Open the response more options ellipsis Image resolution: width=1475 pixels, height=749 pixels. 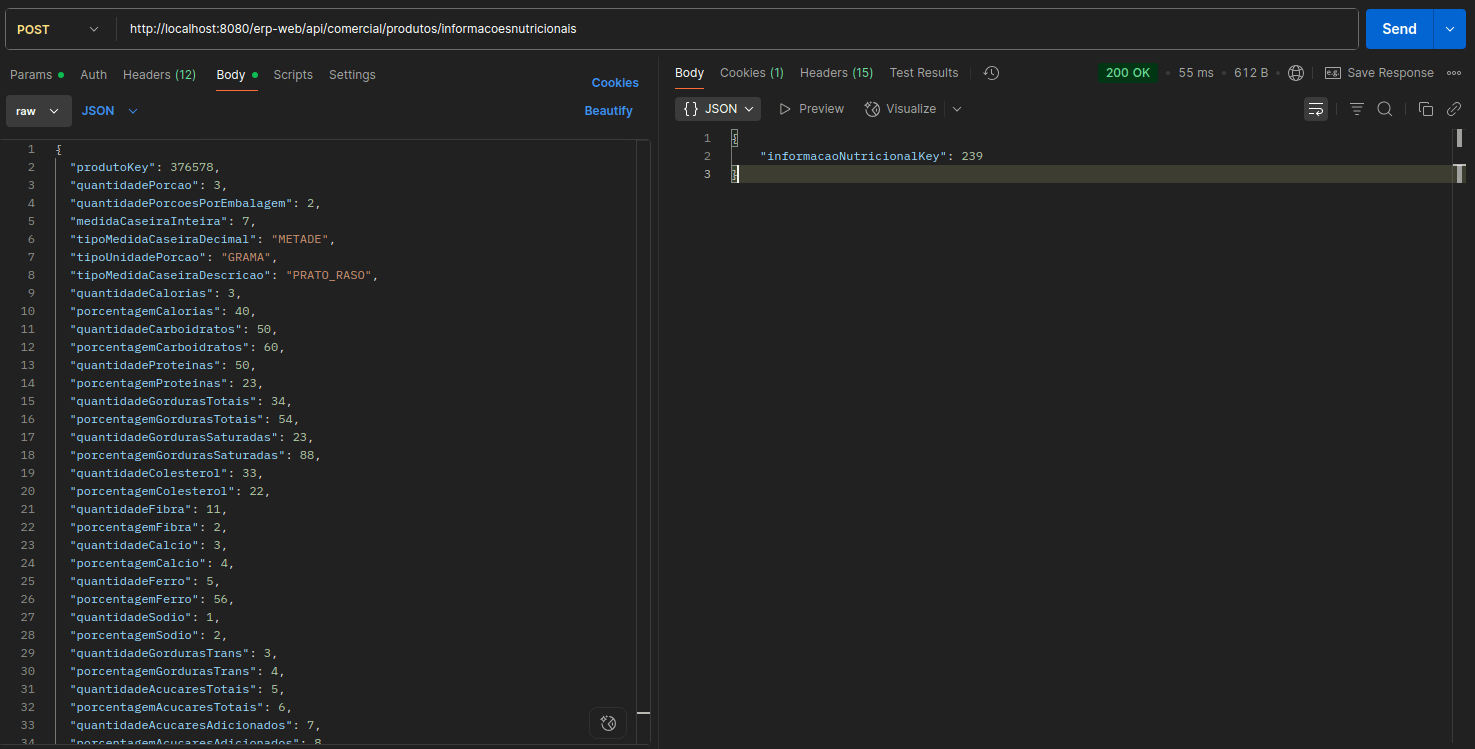(1454, 73)
